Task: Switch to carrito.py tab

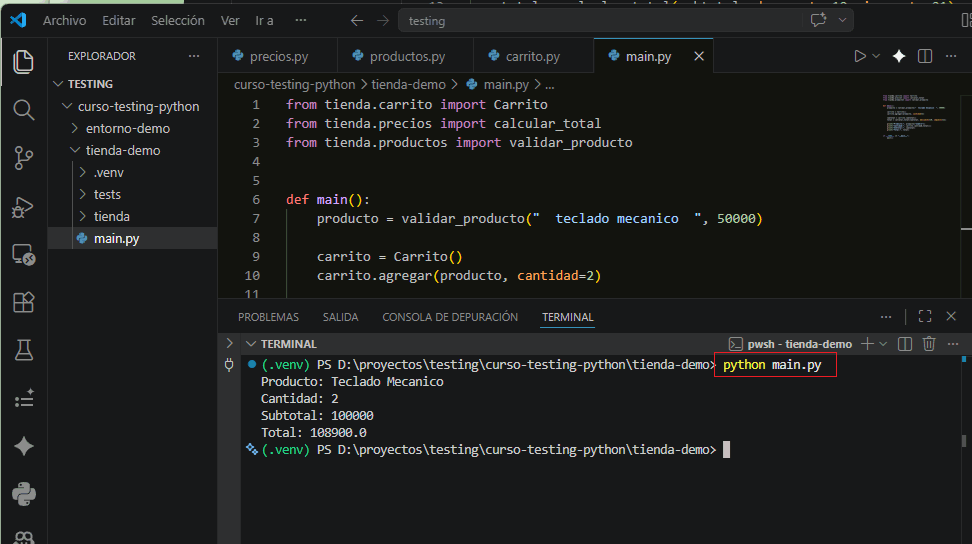Action: (533, 56)
